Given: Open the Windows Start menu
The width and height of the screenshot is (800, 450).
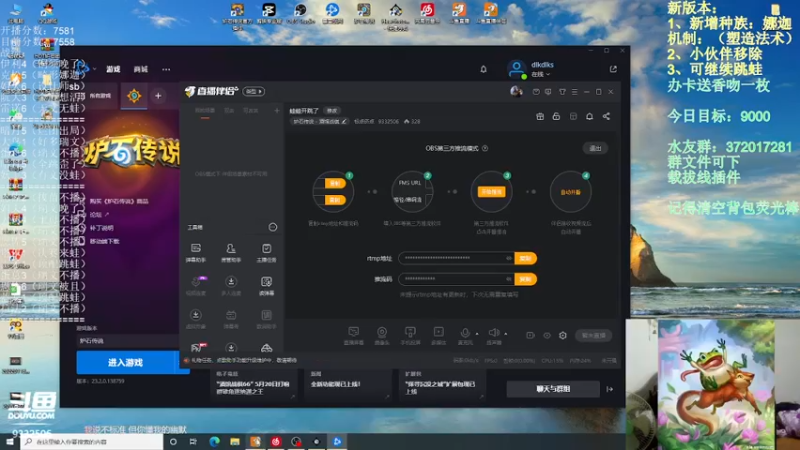Looking at the screenshot, I should [x=10, y=442].
